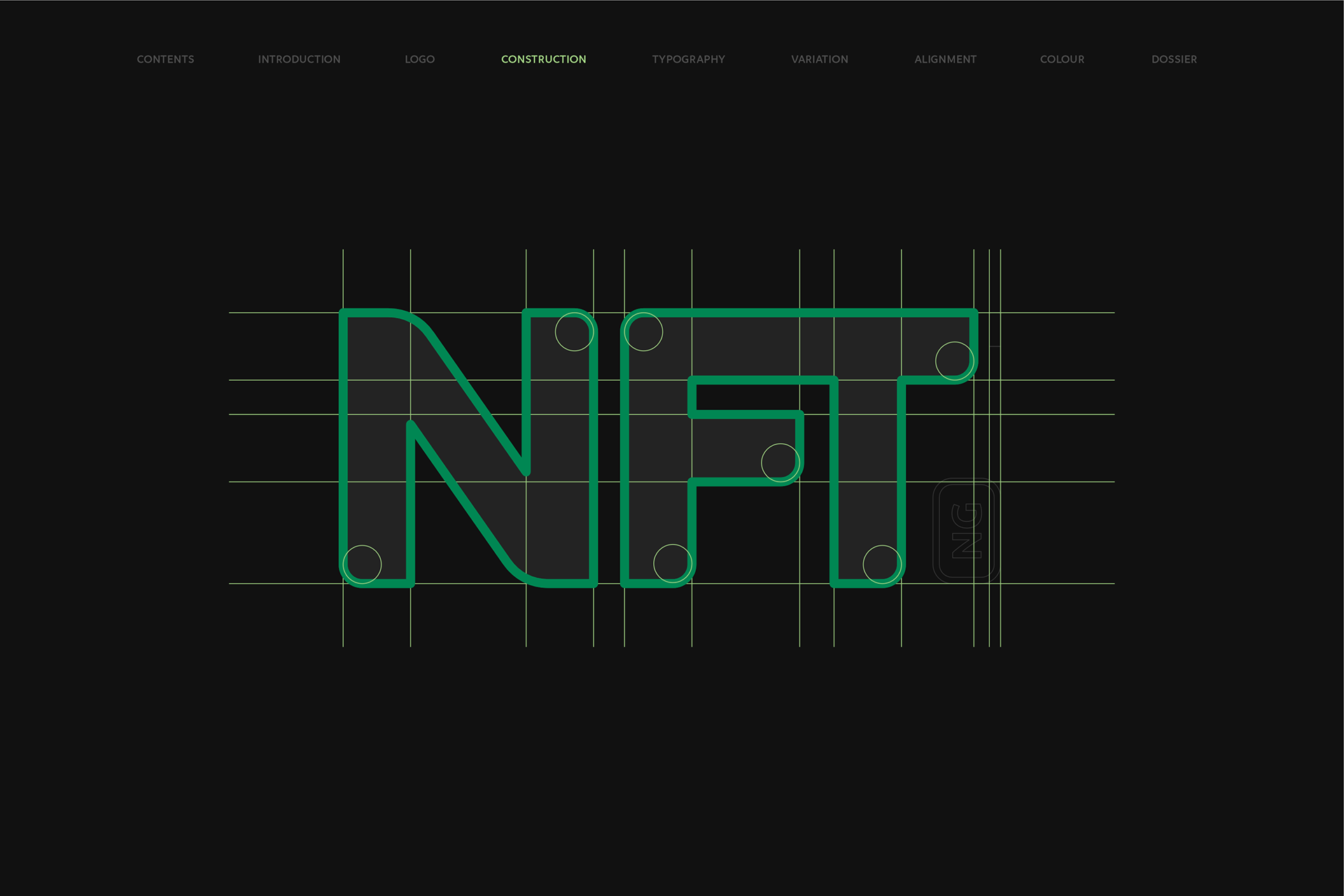The width and height of the screenshot is (1344, 896).
Task: Go to the Dossier page
Action: pos(1174,59)
